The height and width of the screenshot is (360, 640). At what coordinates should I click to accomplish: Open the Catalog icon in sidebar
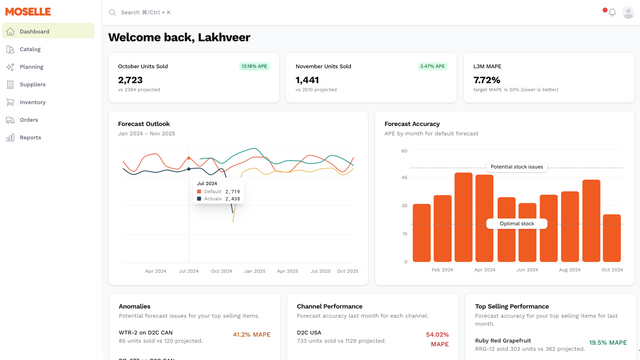10,49
